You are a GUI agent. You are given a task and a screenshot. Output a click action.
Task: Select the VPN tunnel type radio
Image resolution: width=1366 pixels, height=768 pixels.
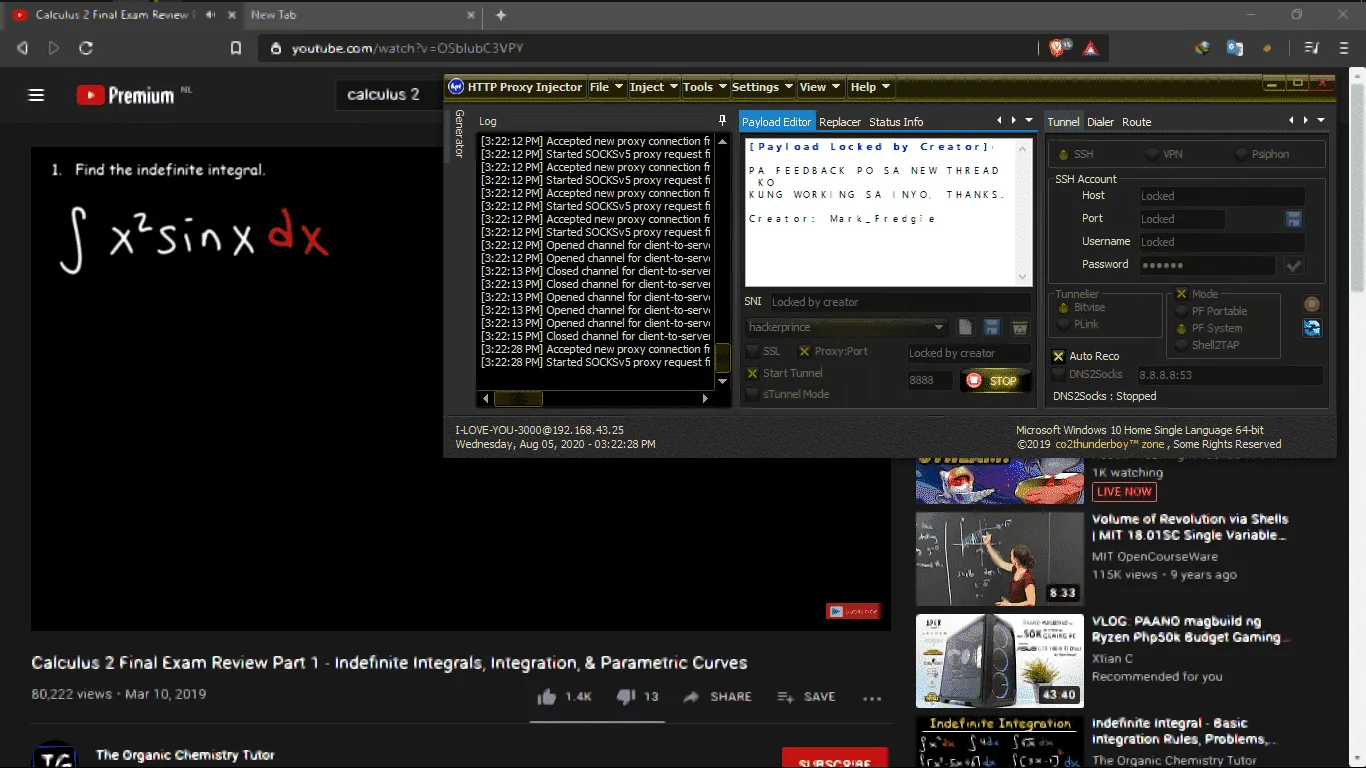point(1152,154)
